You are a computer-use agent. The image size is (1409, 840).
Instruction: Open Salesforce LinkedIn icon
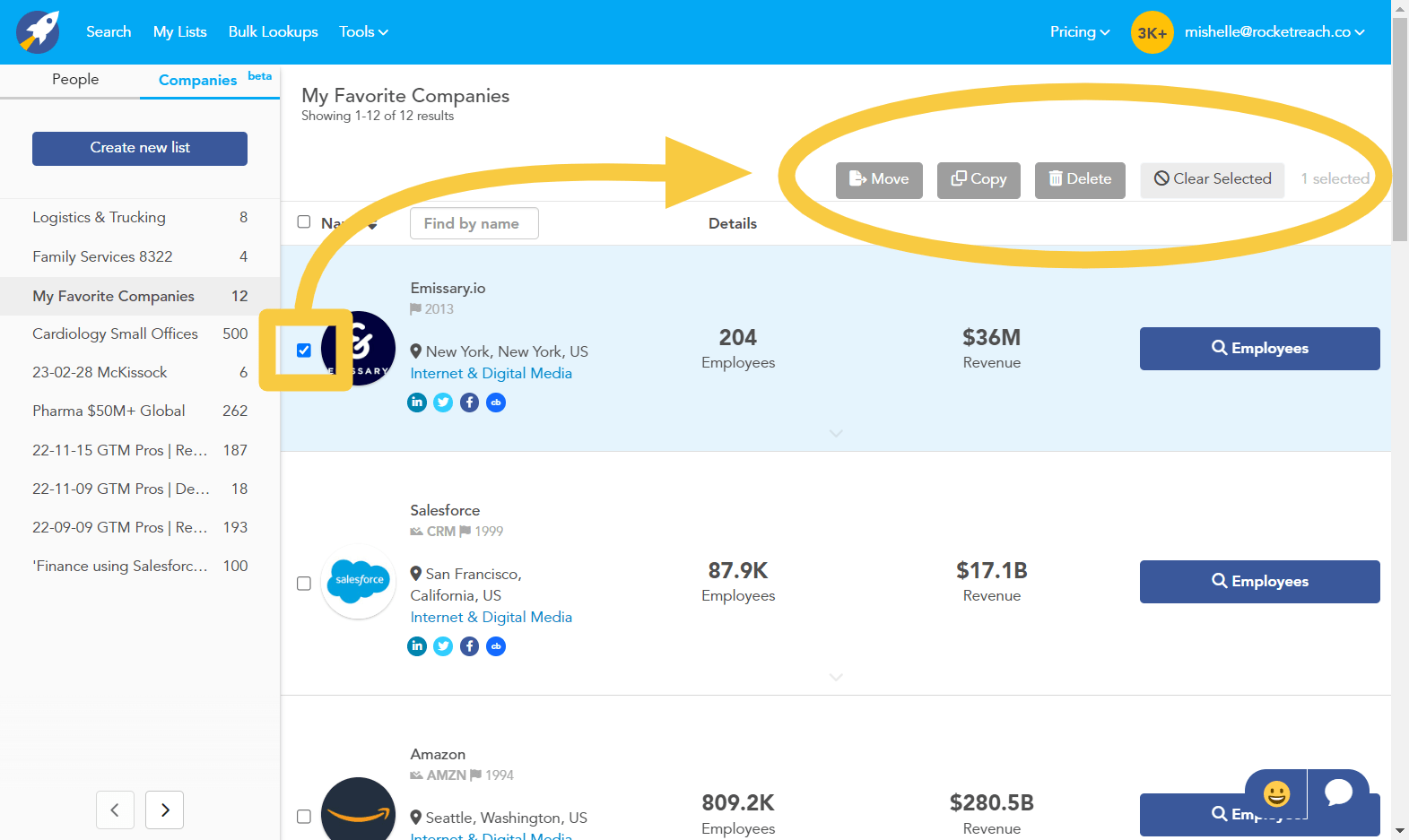point(417,646)
